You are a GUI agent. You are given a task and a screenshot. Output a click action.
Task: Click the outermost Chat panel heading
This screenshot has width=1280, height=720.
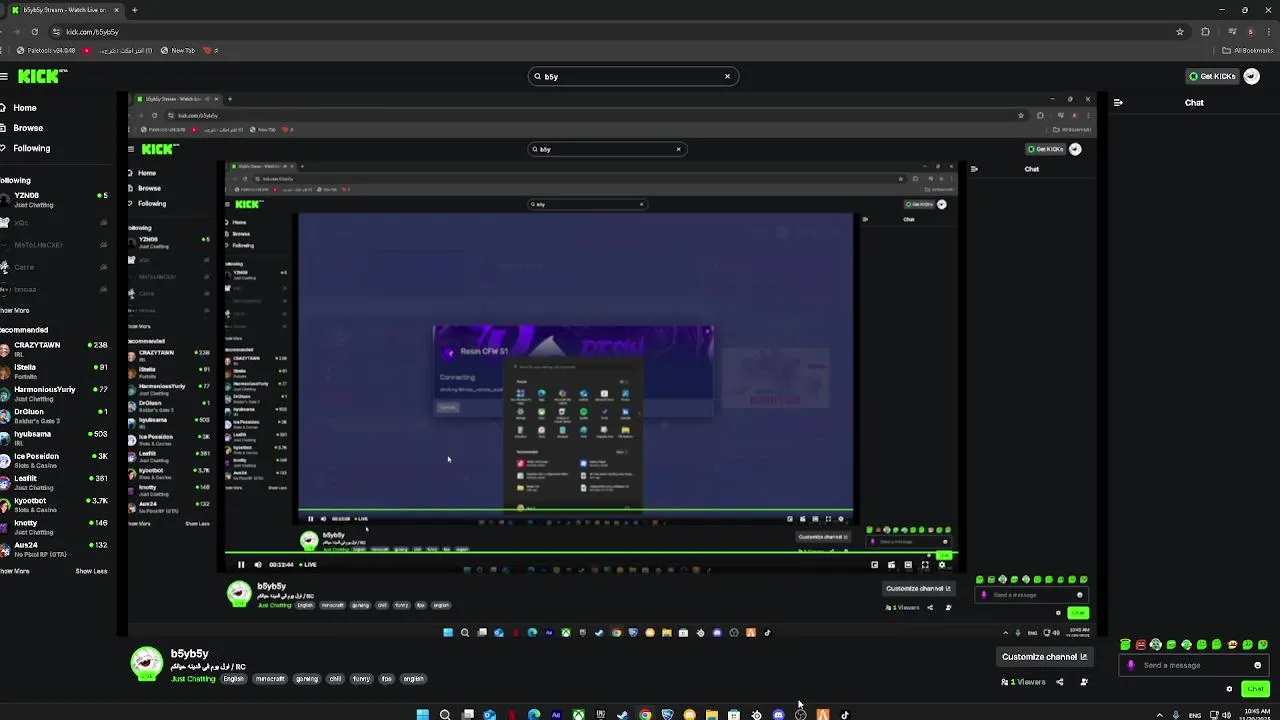[1194, 102]
